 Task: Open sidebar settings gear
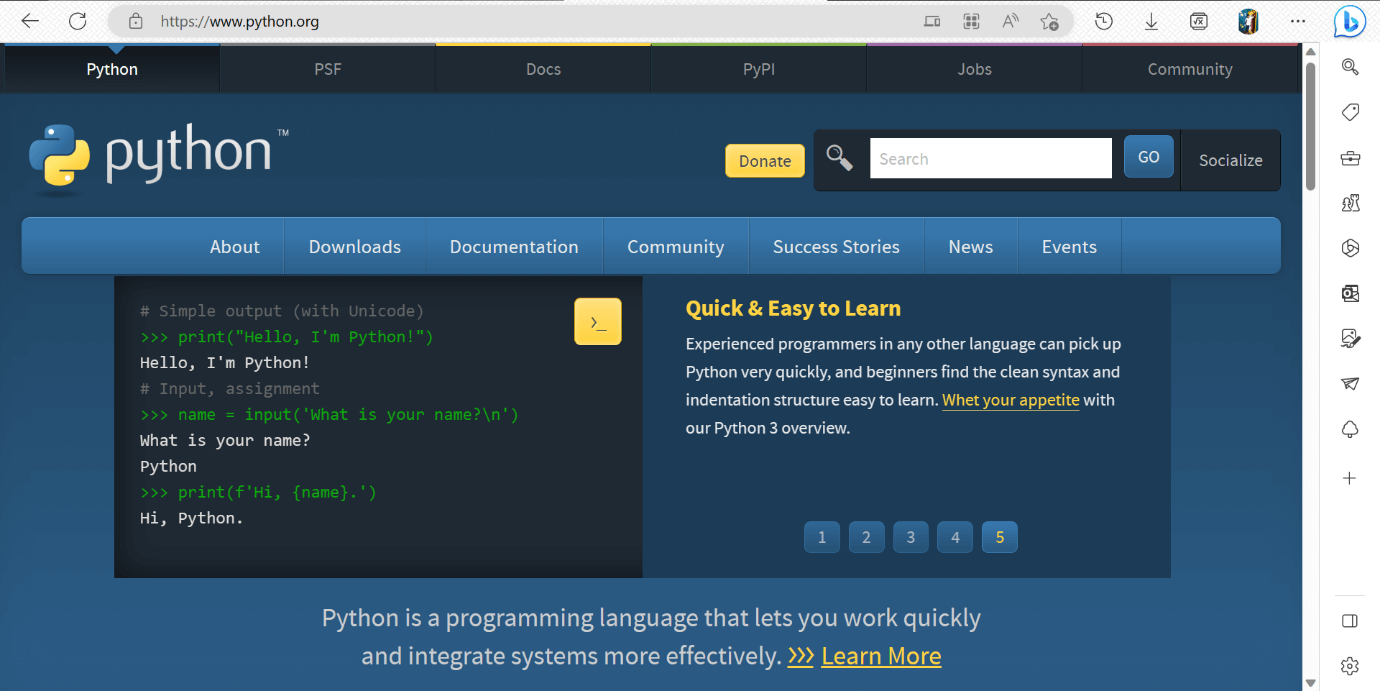[x=1350, y=665]
